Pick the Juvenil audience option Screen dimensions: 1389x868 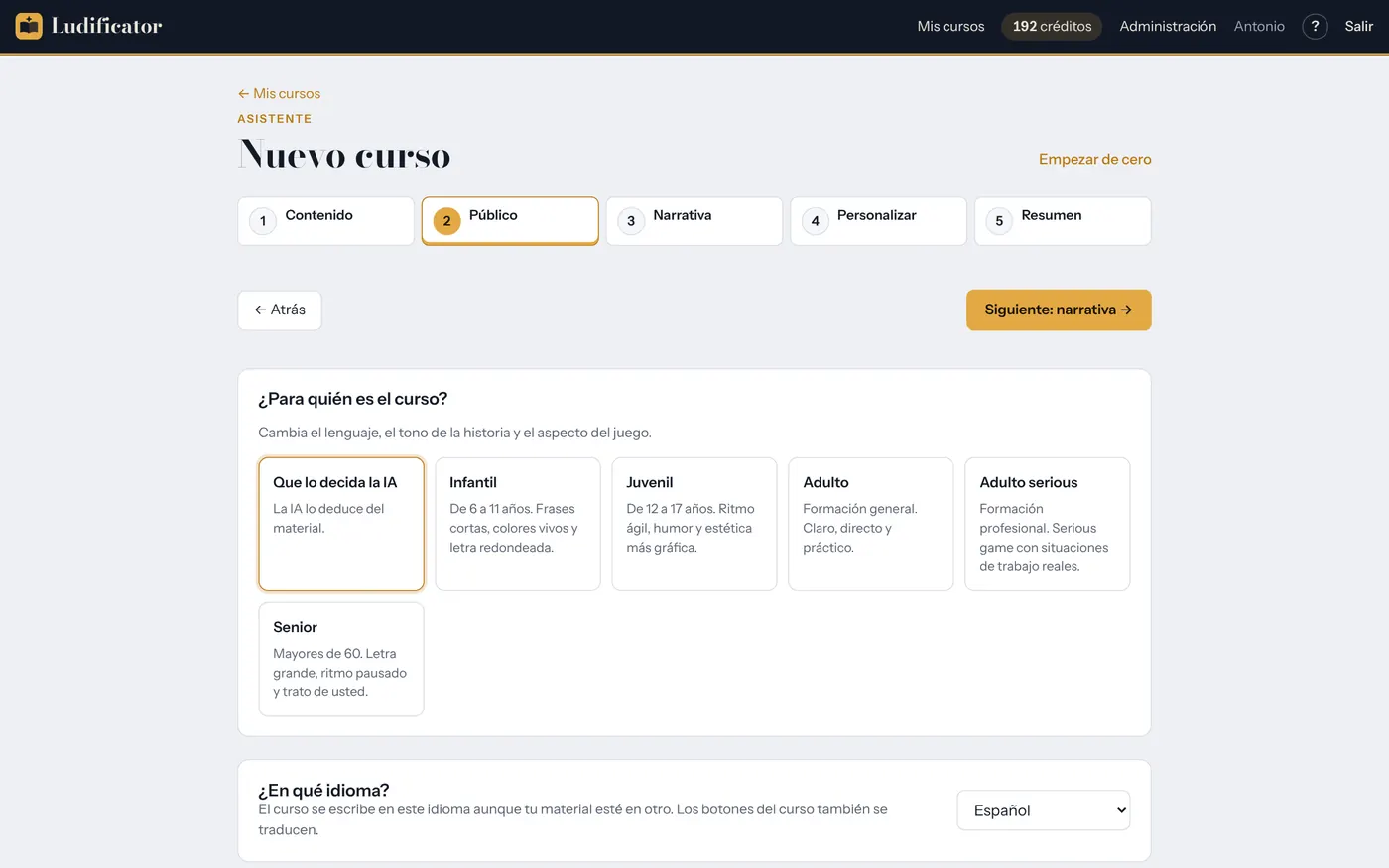(x=694, y=524)
